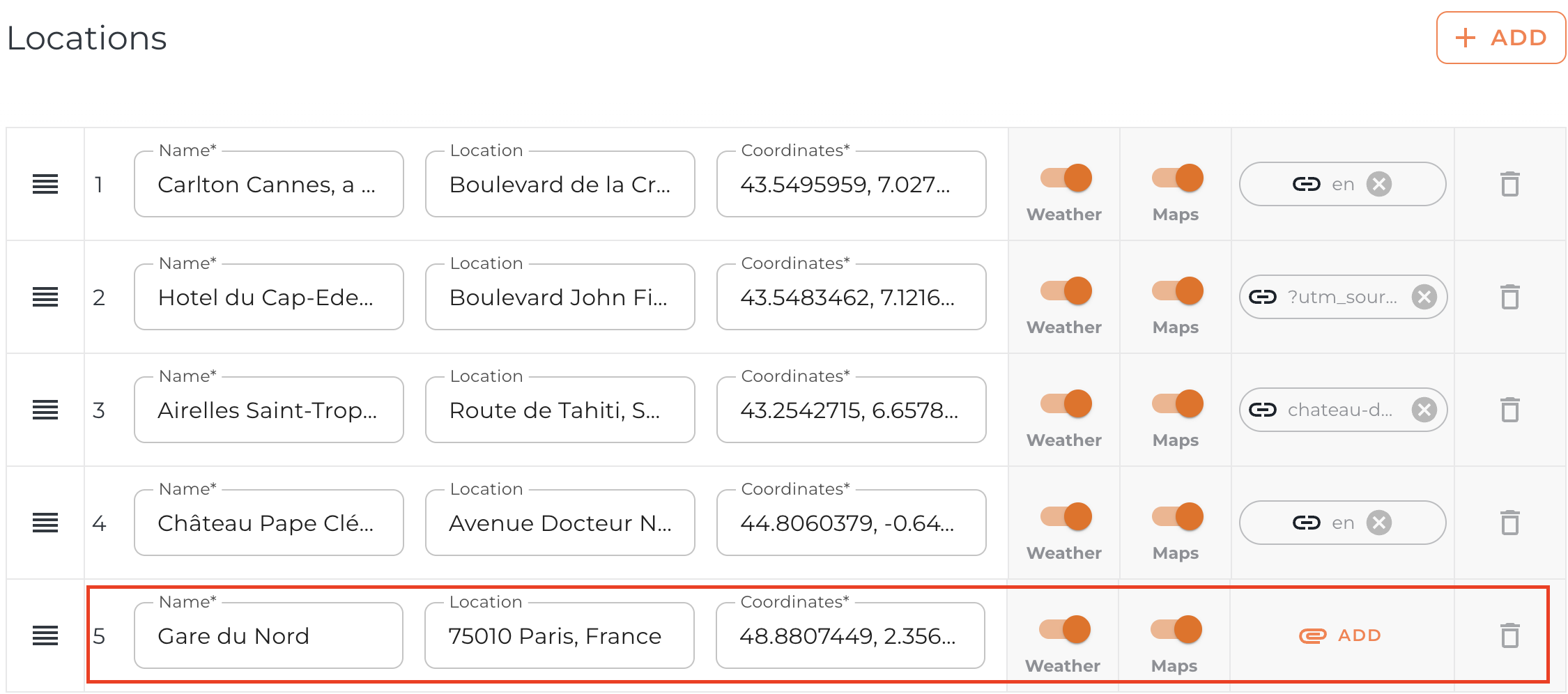The height and width of the screenshot is (694, 1568).
Task: Open the link icon in Carlton Cannes row
Action: click(x=1306, y=185)
